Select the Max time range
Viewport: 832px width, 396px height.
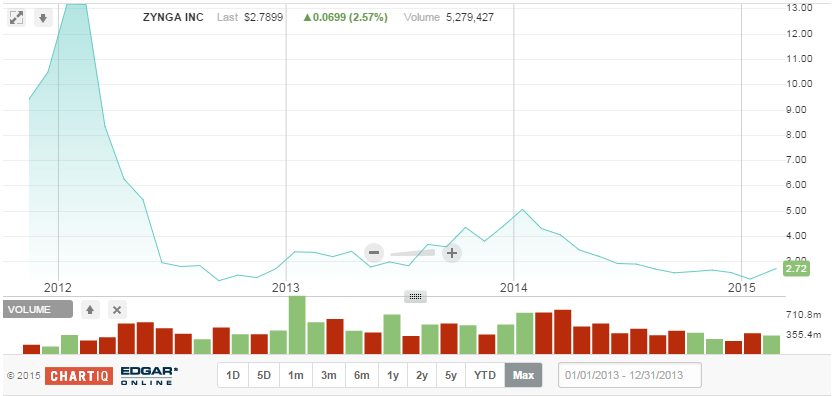click(523, 375)
